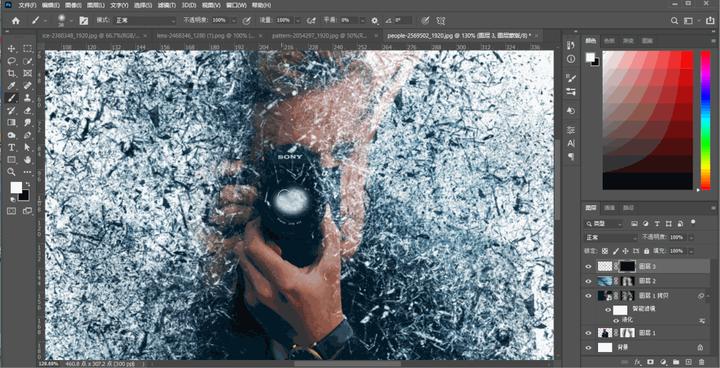Open the layer blend mode dropdown
This screenshot has width=720, height=368.
611,238
